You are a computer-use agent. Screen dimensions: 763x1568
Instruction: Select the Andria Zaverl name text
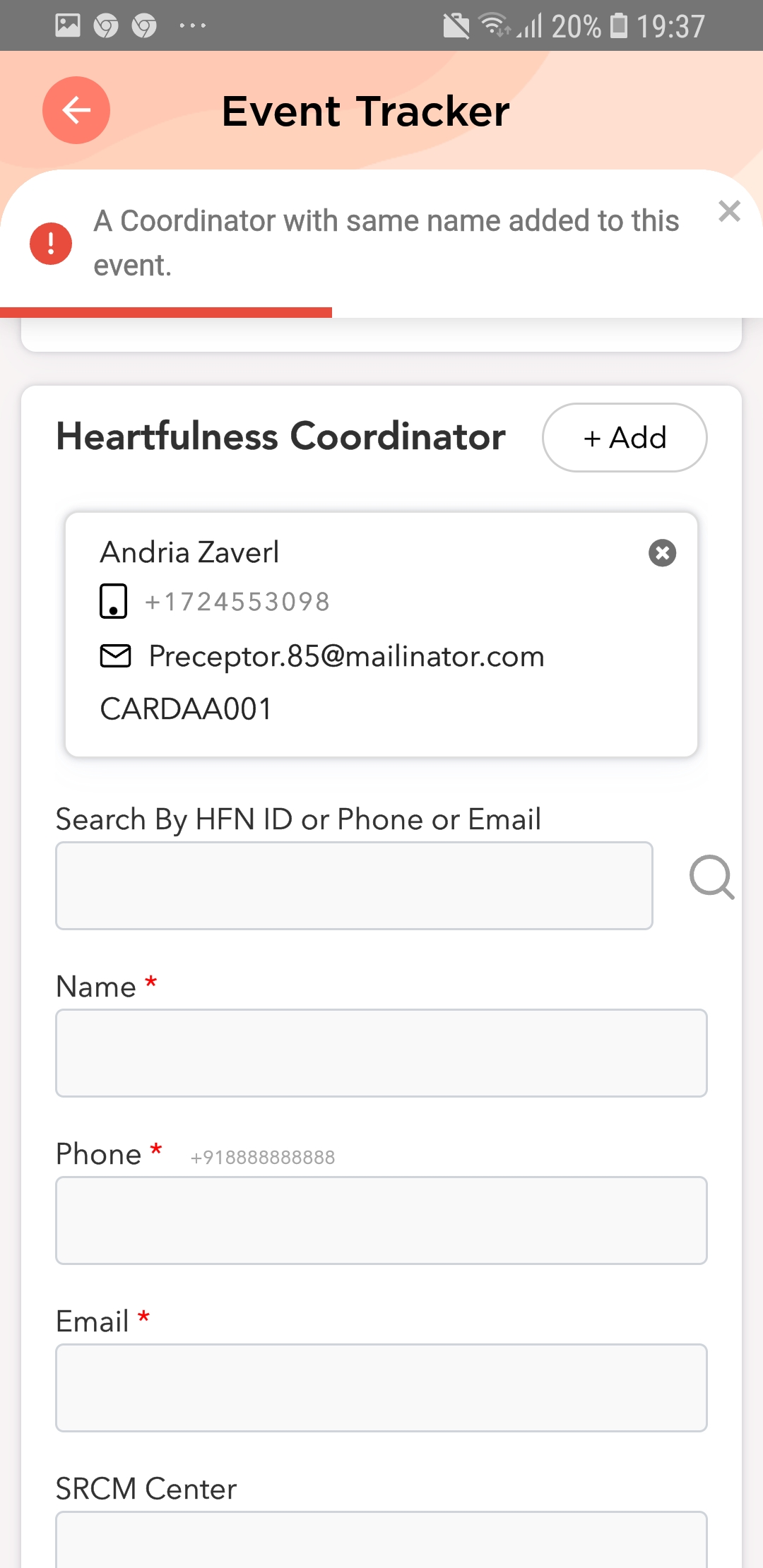(x=189, y=552)
